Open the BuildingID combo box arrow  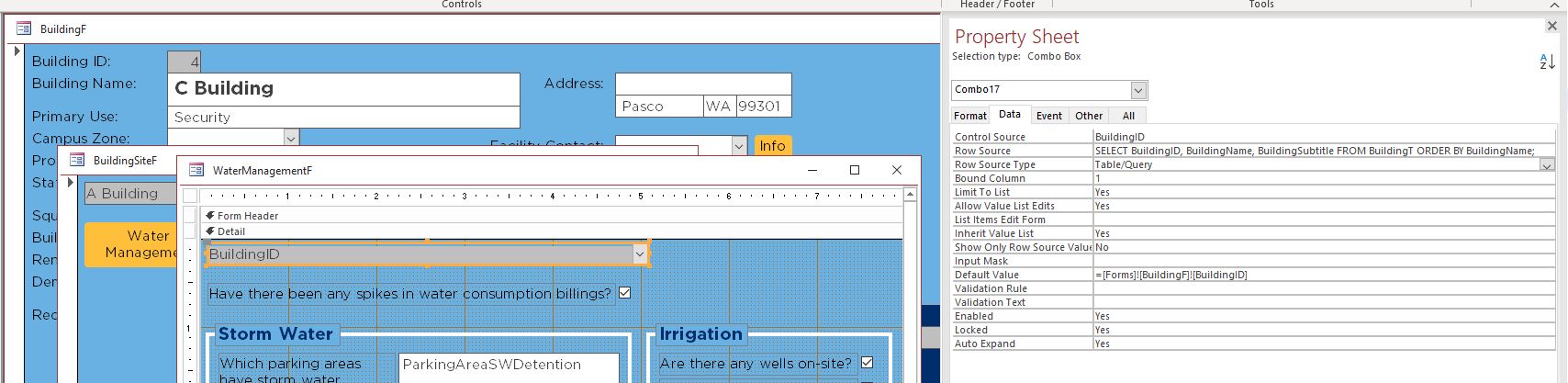point(640,254)
